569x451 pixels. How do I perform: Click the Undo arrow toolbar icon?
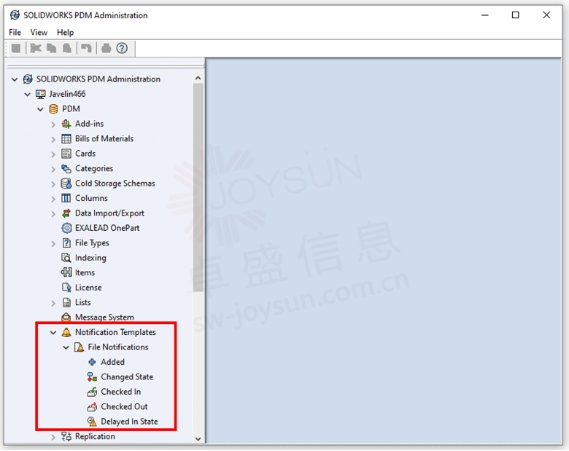(x=86, y=48)
